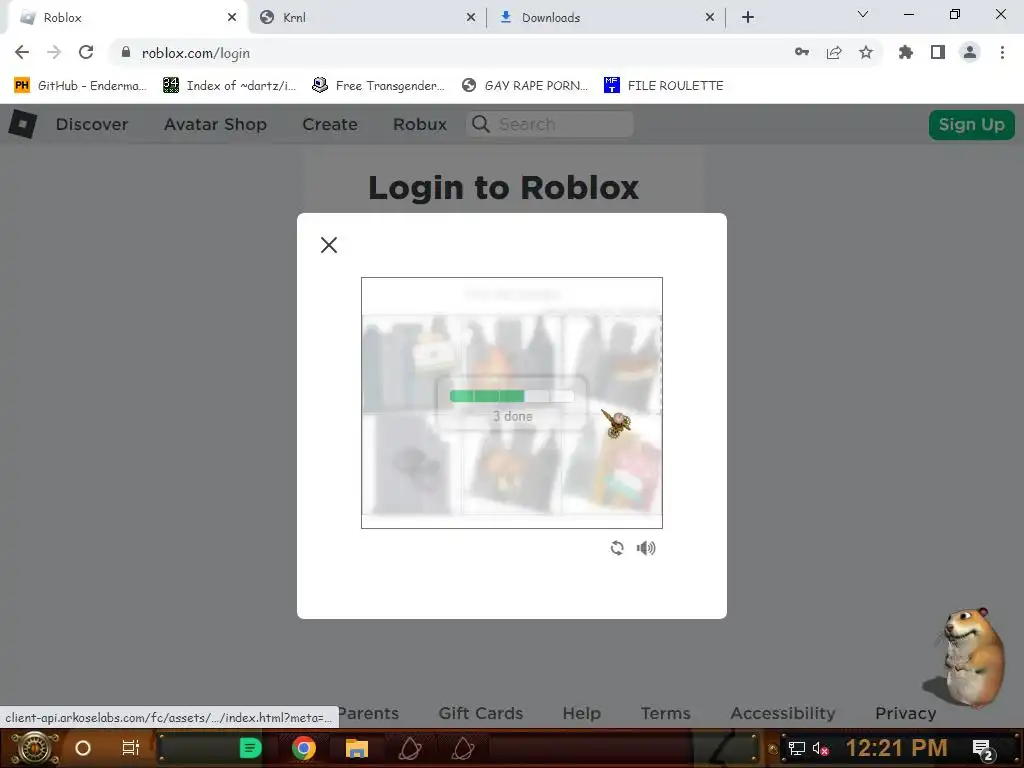Open Chrome from the taskbar

click(x=304, y=748)
